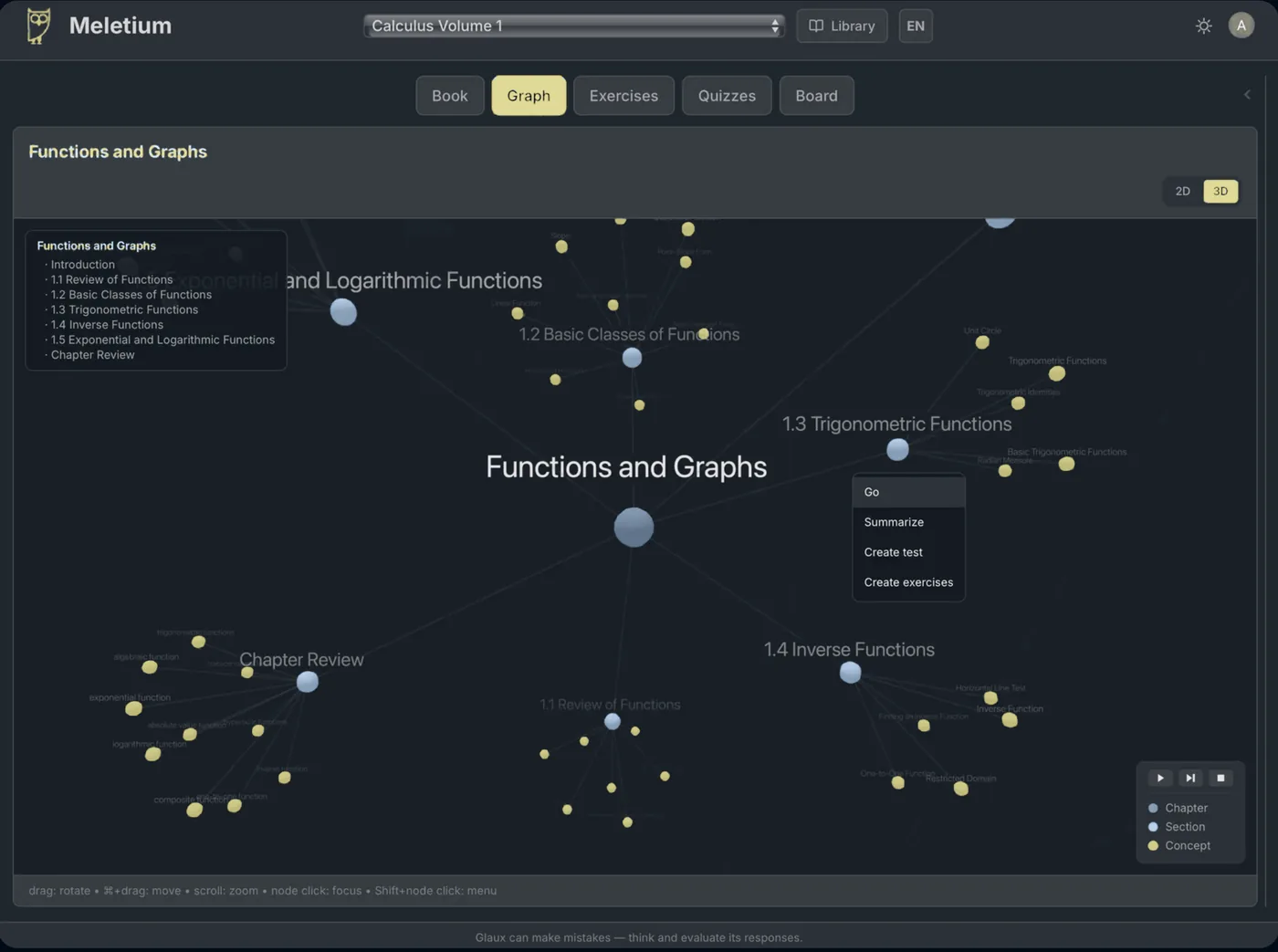Switch graph view to 2D
Screen dimensions: 1278x952
click(1183, 191)
